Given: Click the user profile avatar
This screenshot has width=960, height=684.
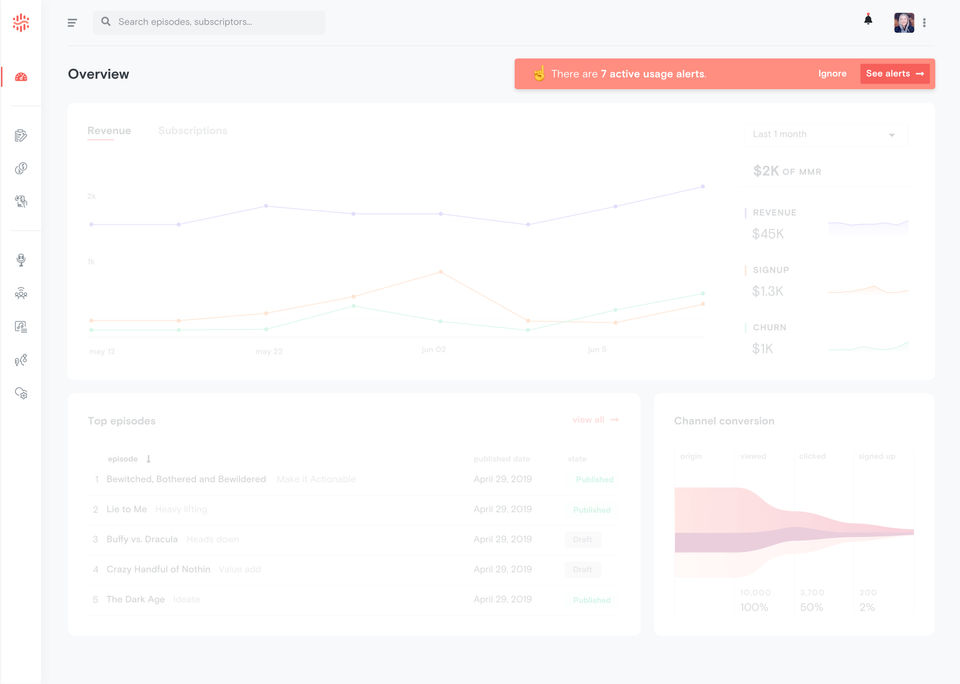Looking at the screenshot, I should (904, 23).
